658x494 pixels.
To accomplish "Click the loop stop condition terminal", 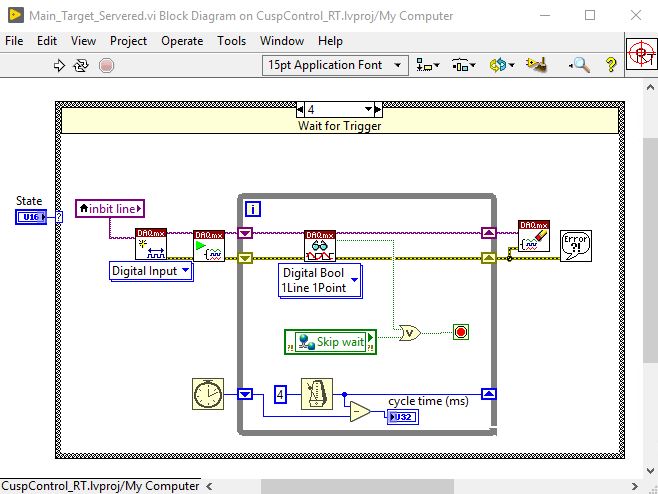I will point(461,332).
